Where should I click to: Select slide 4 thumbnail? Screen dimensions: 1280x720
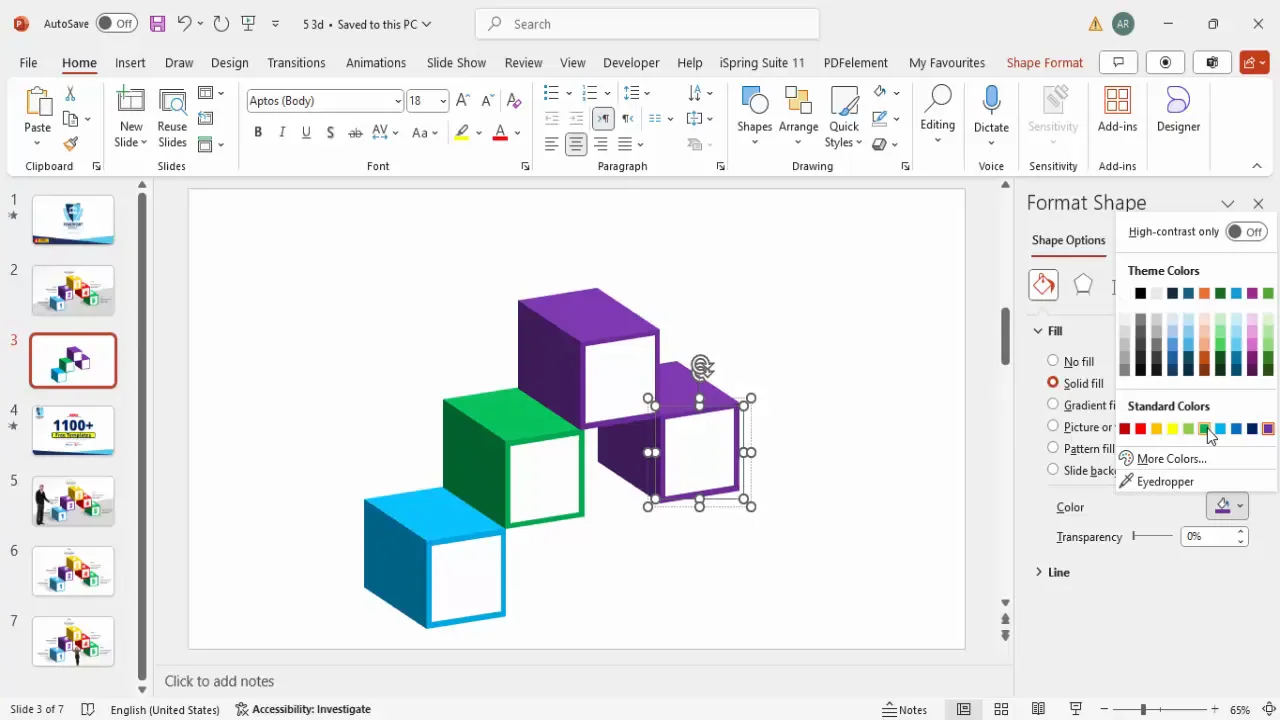tap(73, 431)
